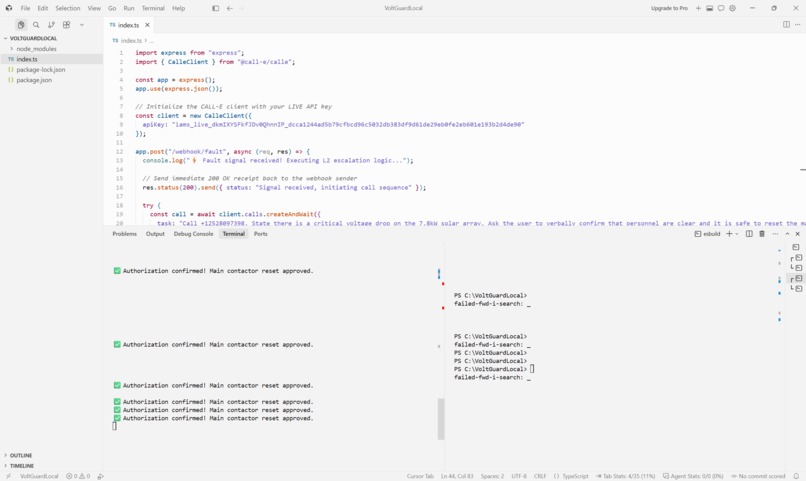Open the Edit menu
The image size is (806, 481).
[x=43, y=8]
